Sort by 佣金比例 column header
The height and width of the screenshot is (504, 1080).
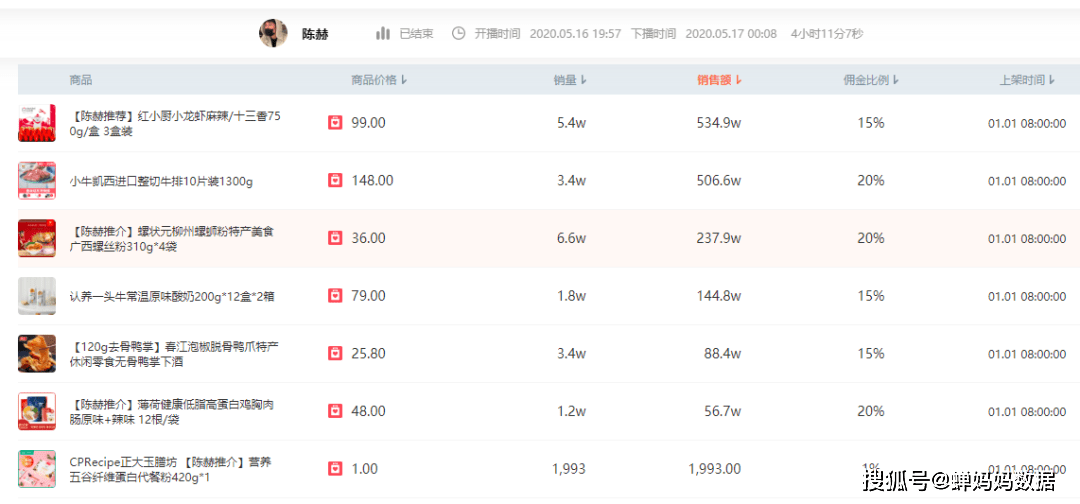[871, 80]
